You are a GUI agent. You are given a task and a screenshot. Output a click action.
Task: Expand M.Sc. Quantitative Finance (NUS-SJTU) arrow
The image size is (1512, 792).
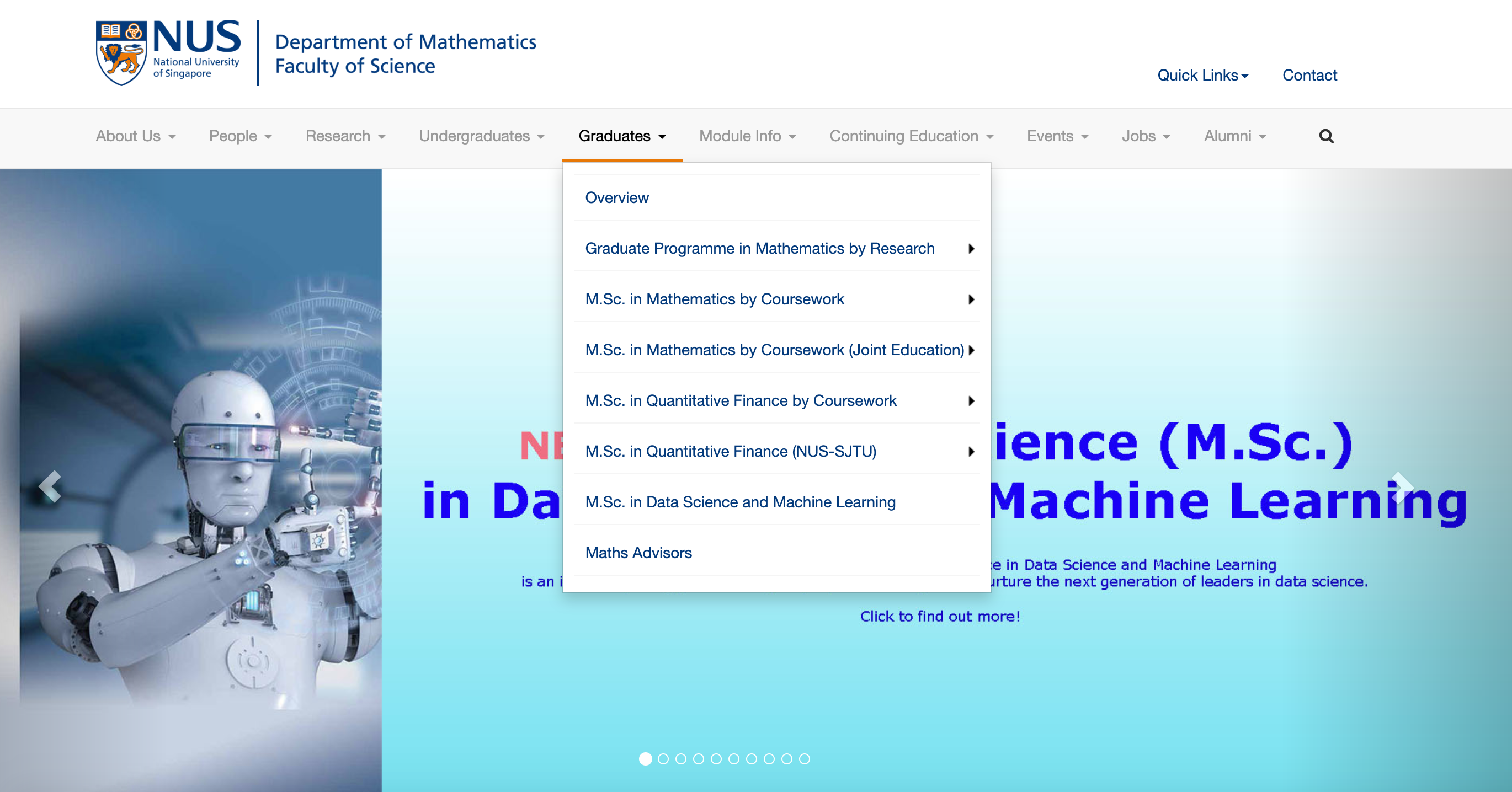point(971,452)
